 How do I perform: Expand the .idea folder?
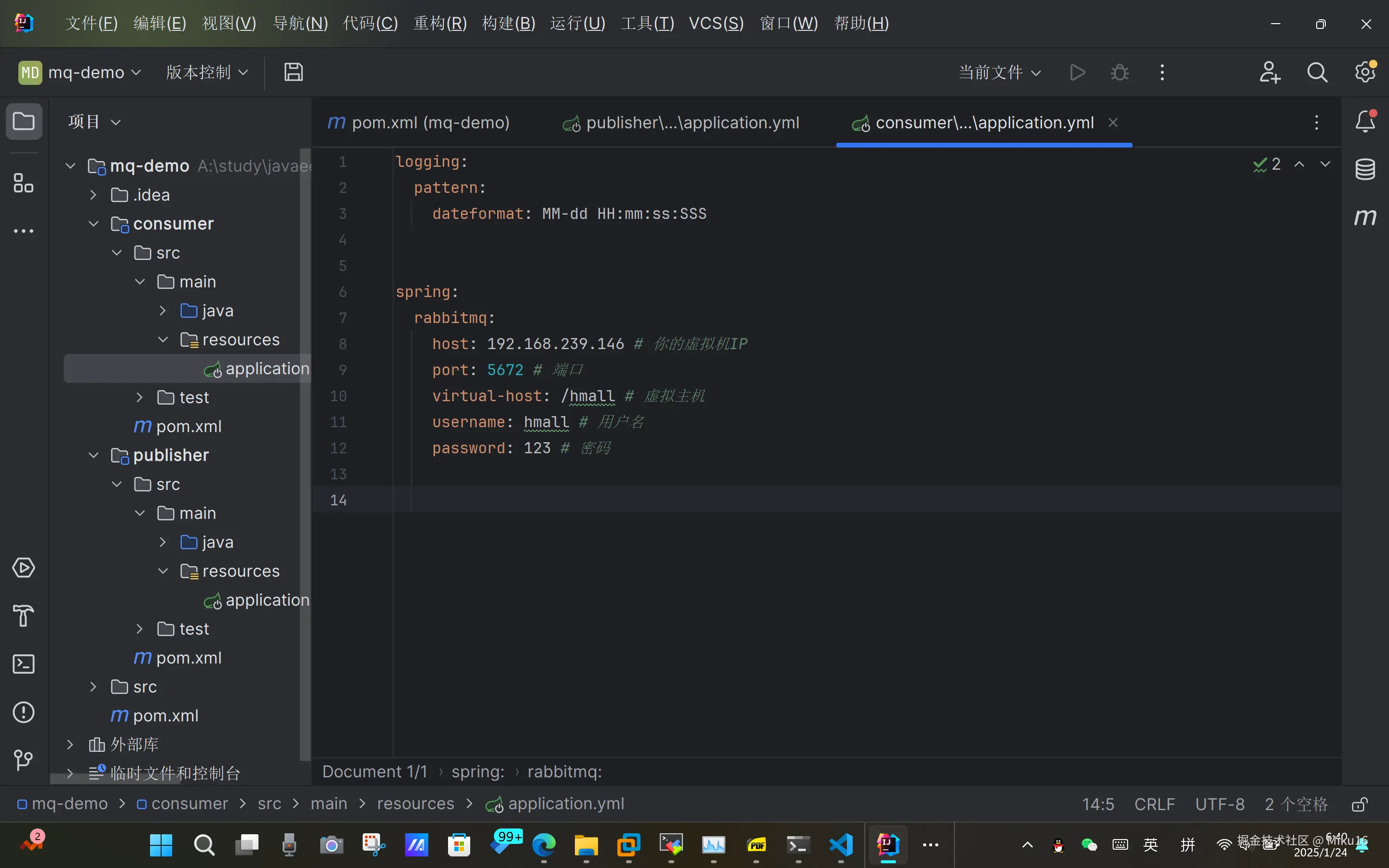(94, 195)
